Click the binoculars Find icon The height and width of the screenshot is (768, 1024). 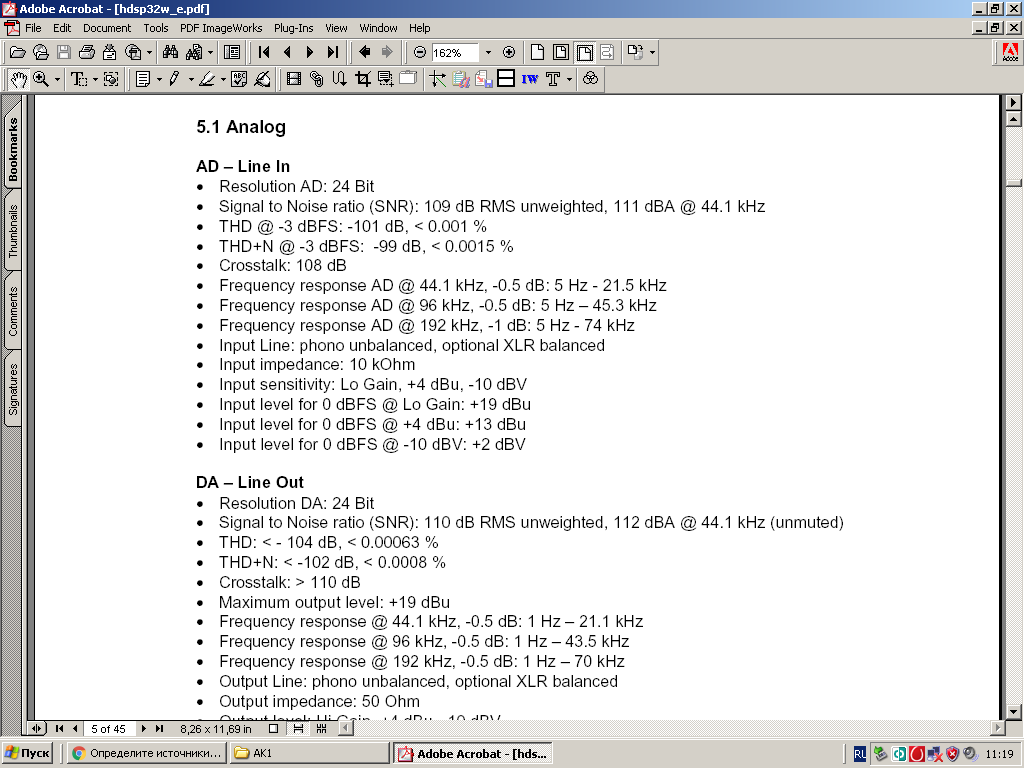pyautogui.click(x=170, y=52)
